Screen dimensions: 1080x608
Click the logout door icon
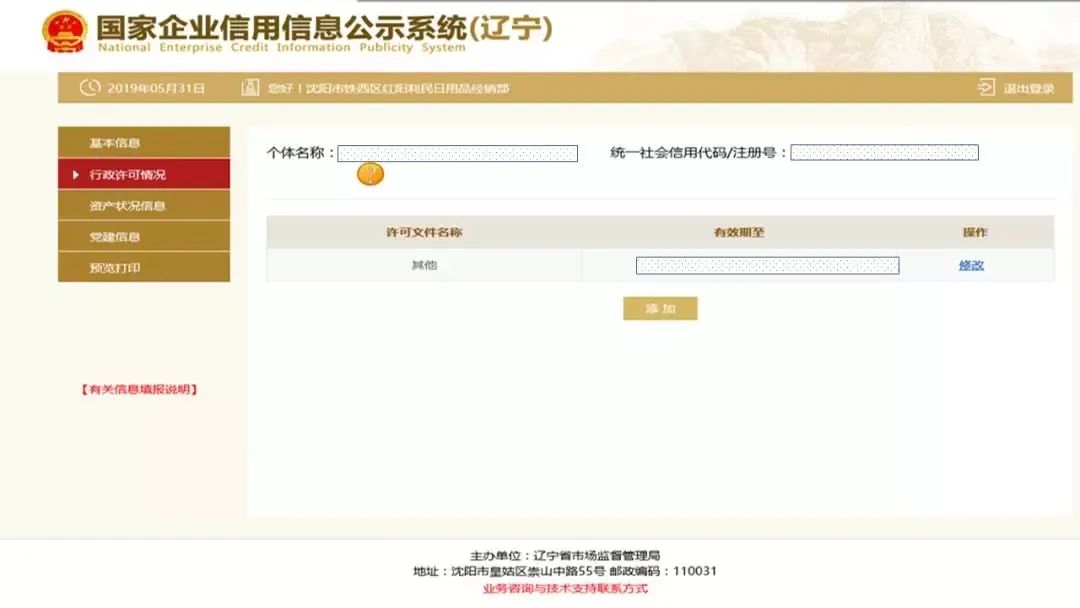pyautogui.click(x=986, y=87)
